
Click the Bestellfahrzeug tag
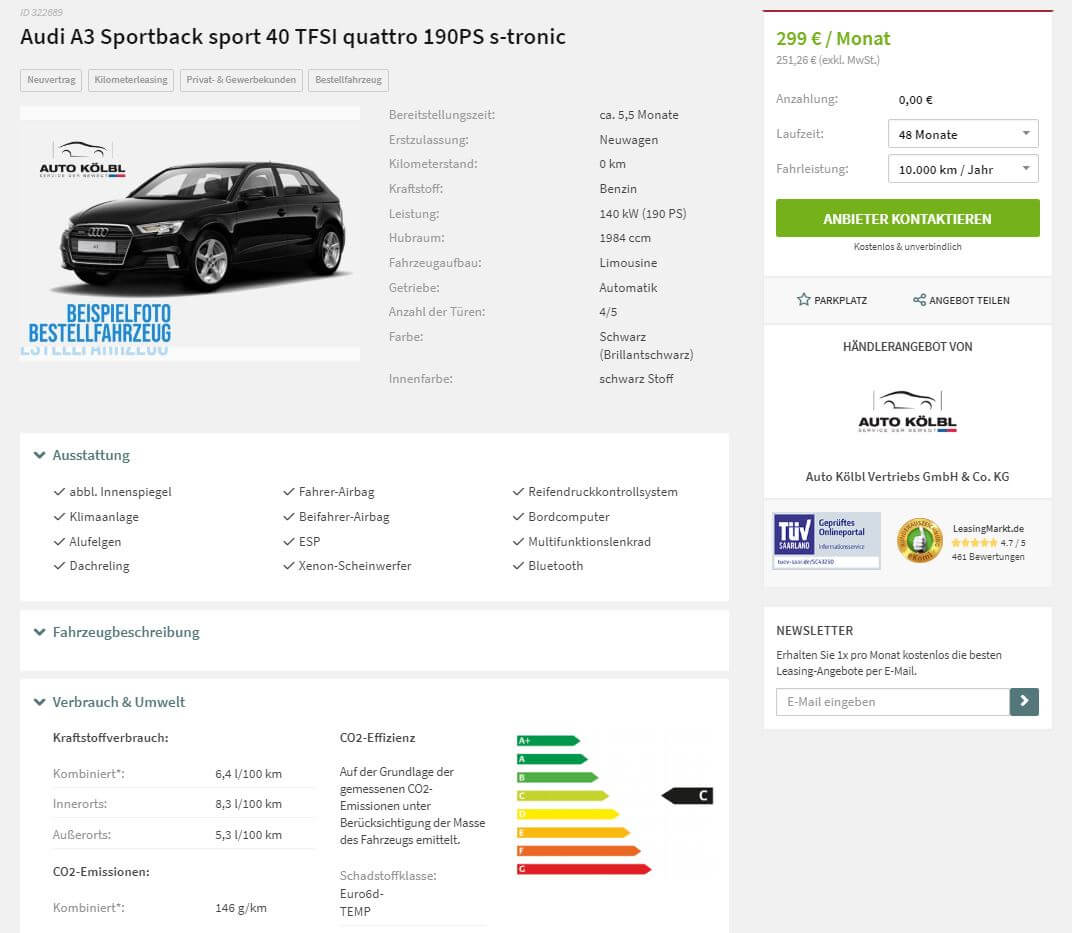click(349, 80)
